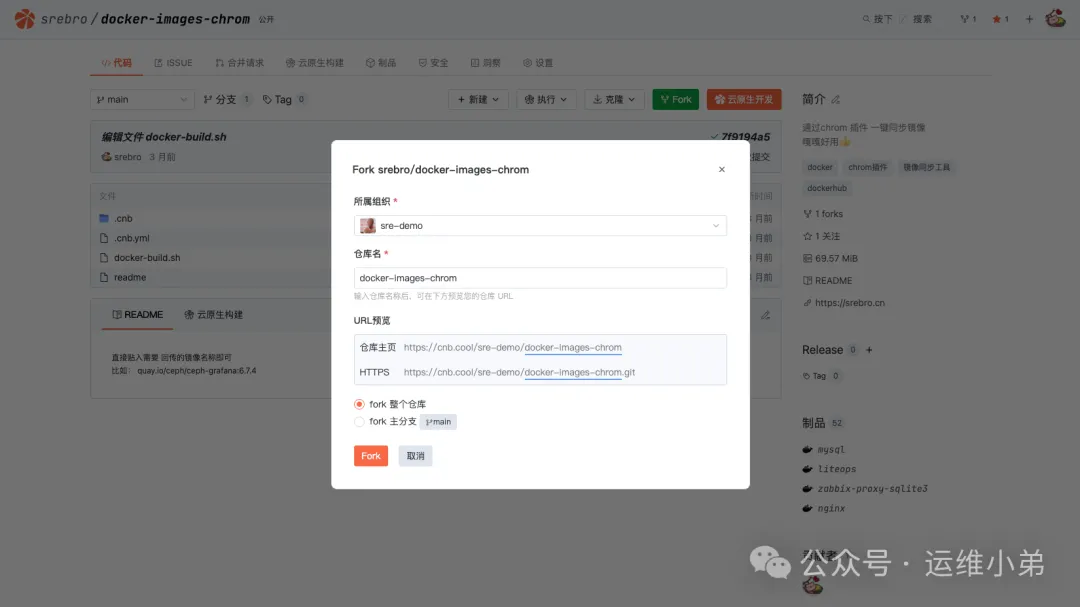Switch to the 制品 tab
The height and width of the screenshot is (607, 1080).
click(x=381, y=63)
